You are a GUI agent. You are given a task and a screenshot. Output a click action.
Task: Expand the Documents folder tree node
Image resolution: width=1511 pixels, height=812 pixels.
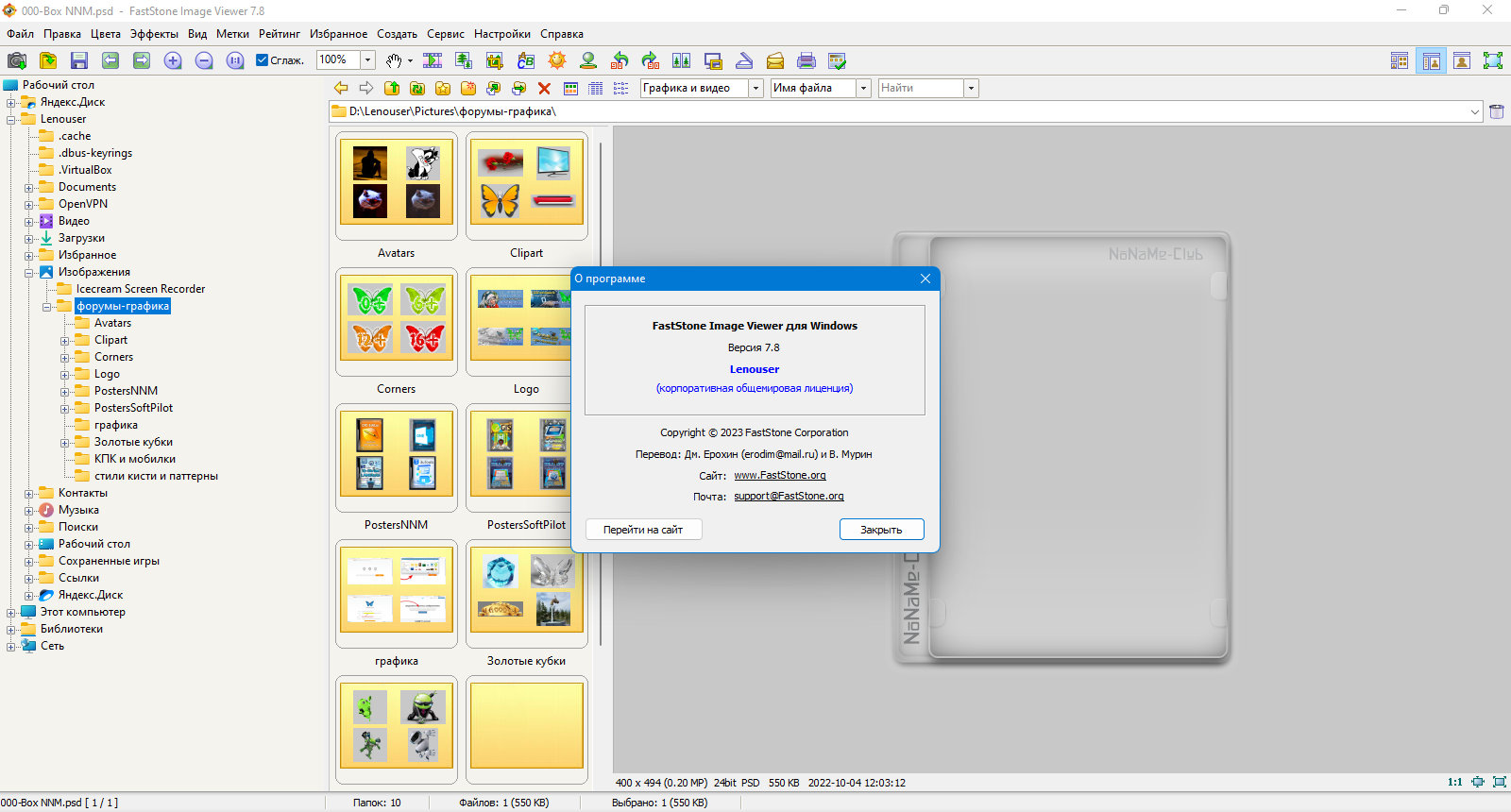(x=28, y=187)
